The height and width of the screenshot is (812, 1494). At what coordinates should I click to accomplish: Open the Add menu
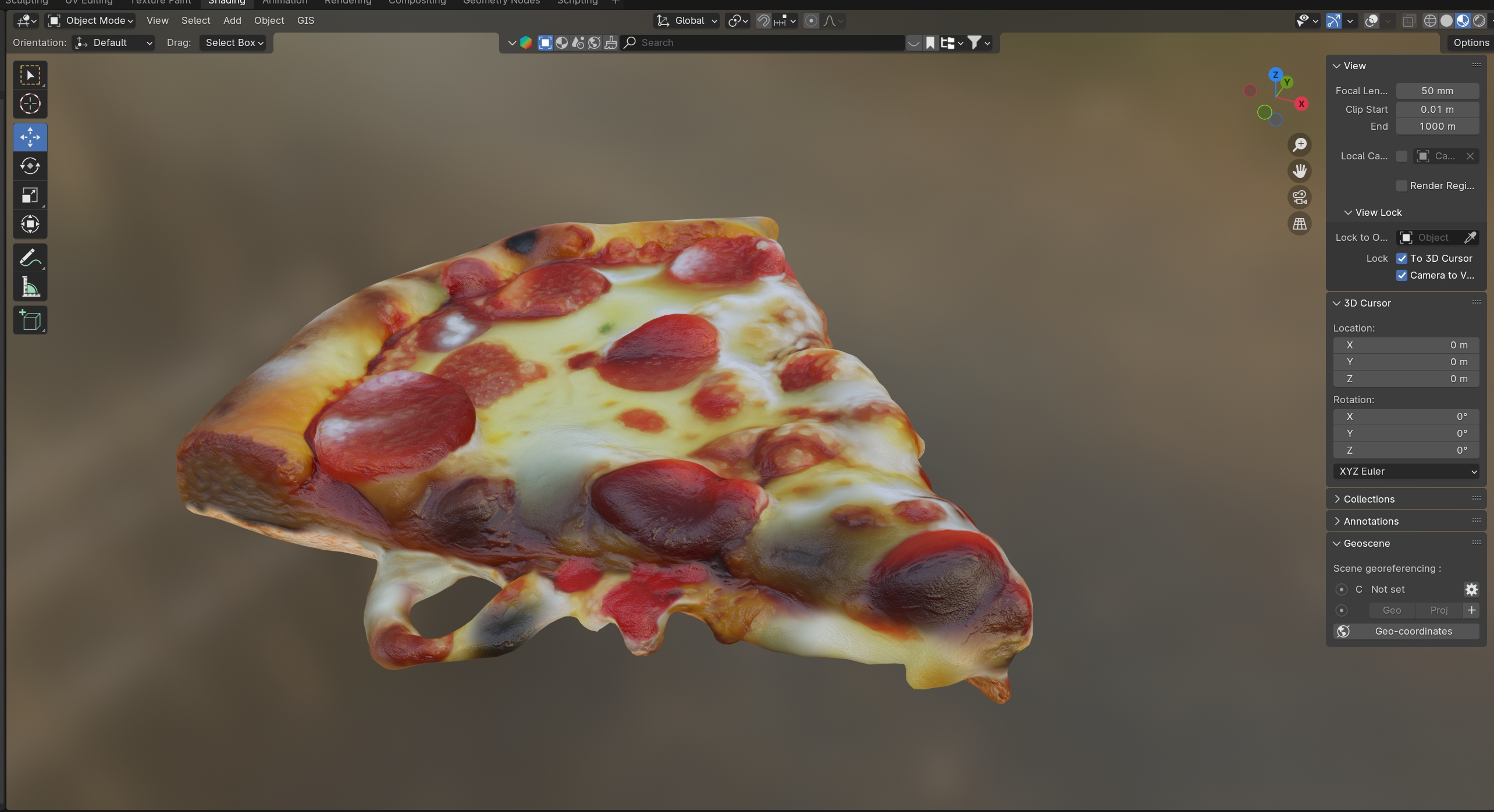pos(232,20)
